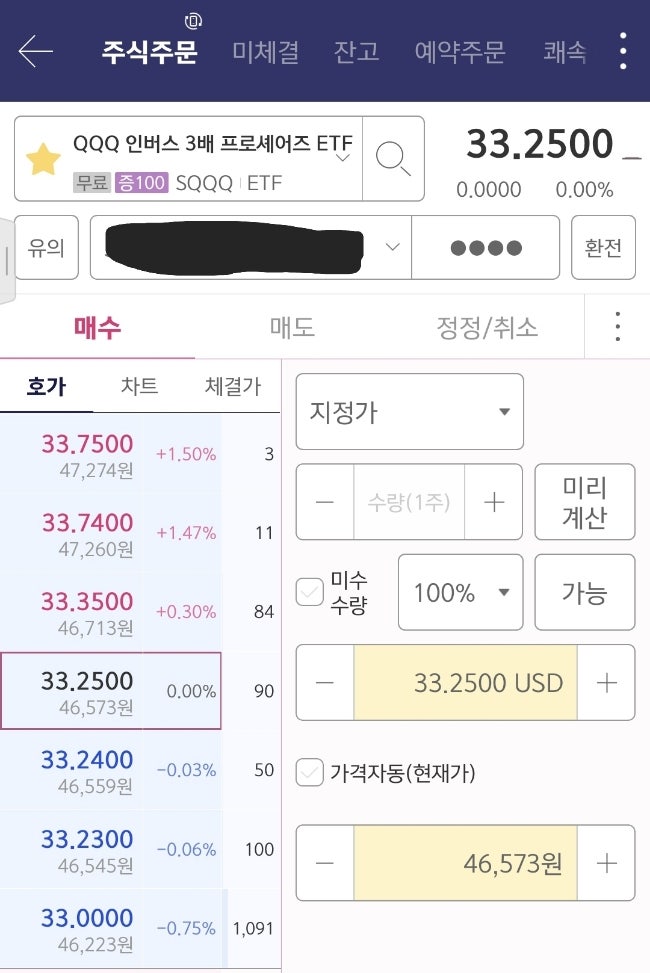This screenshot has height=973, width=650.
Task: Expand the account selector dropdown arrow
Action: 392,247
